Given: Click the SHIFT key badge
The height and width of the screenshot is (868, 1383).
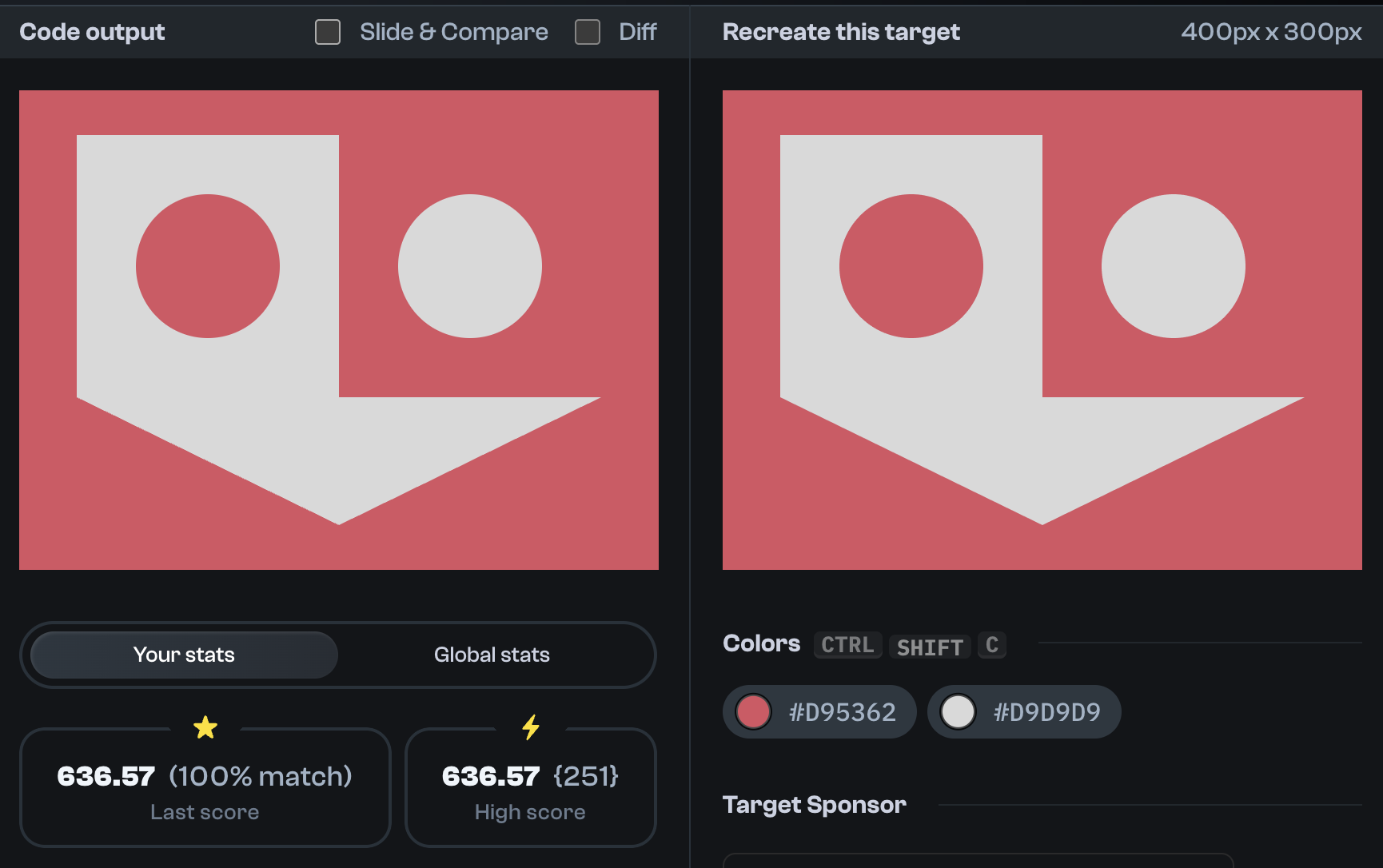Looking at the screenshot, I should pyautogui.click(x=930, y=647).
